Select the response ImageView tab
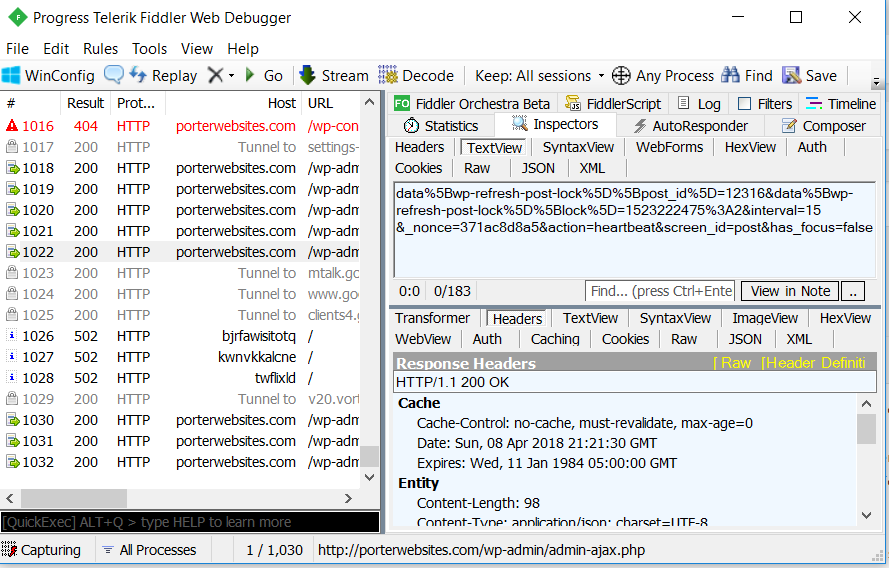The height and width of the screenshot is (568, 889). 765,318
